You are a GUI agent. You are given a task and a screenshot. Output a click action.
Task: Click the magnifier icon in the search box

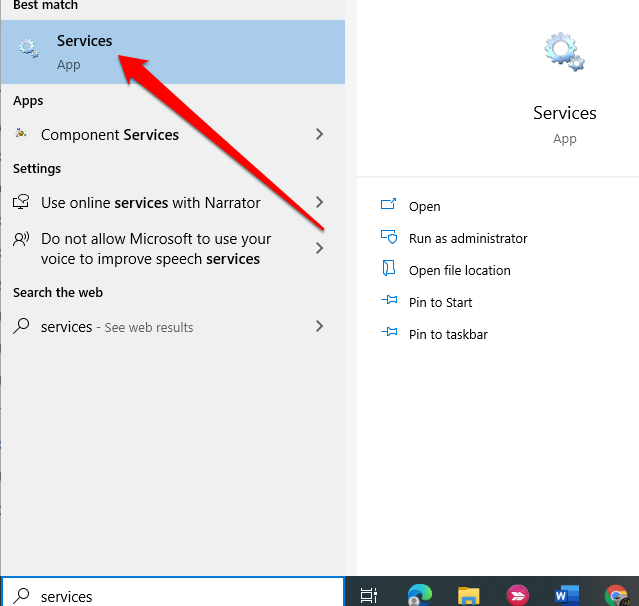tap(21, 596)
